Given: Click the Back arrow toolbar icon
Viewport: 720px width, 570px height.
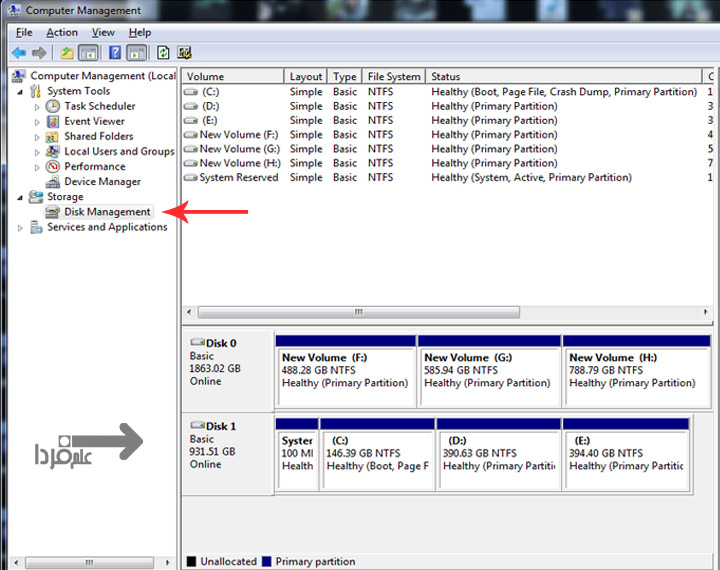Looking at the screenshot, I should click(18, 53).
